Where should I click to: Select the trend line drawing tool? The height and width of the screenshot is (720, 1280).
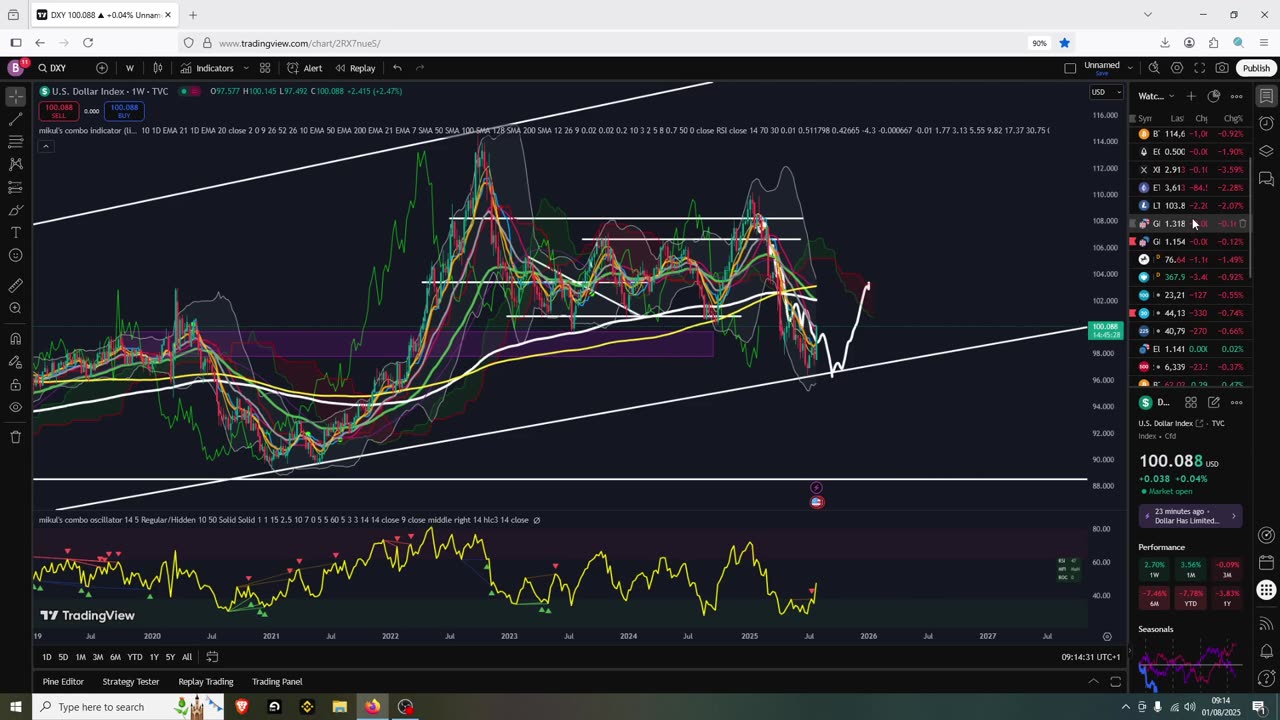point(15,119)
